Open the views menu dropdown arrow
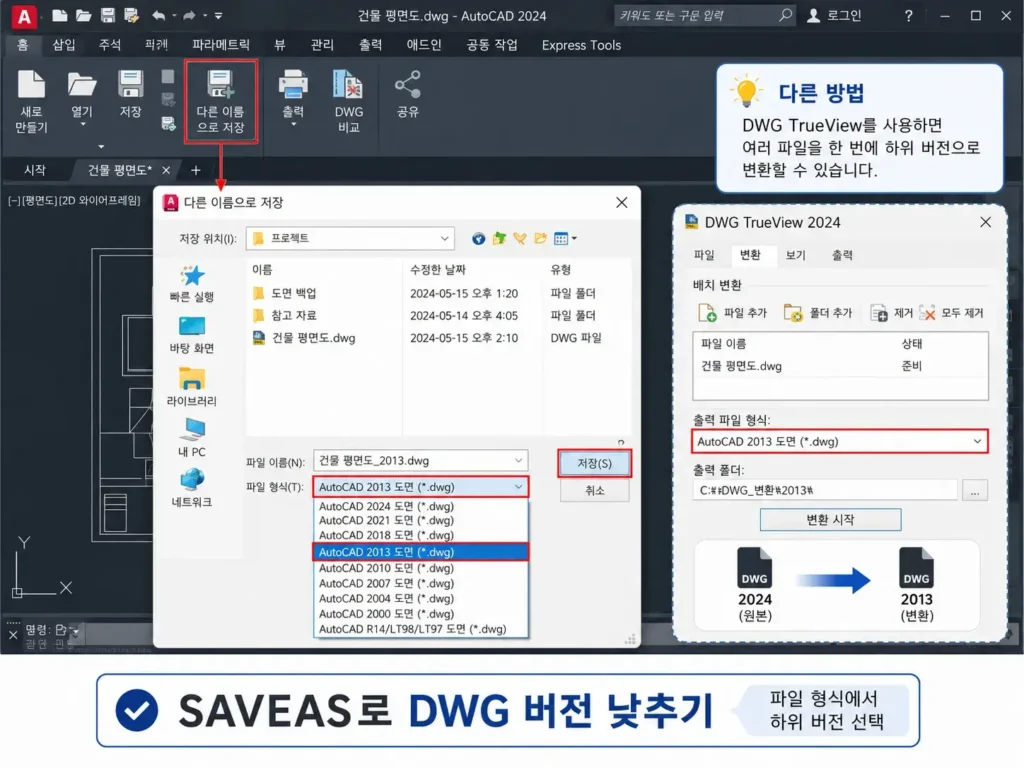Image resolution: width=1024 pixels, height=768 pixels. point(574,238)
